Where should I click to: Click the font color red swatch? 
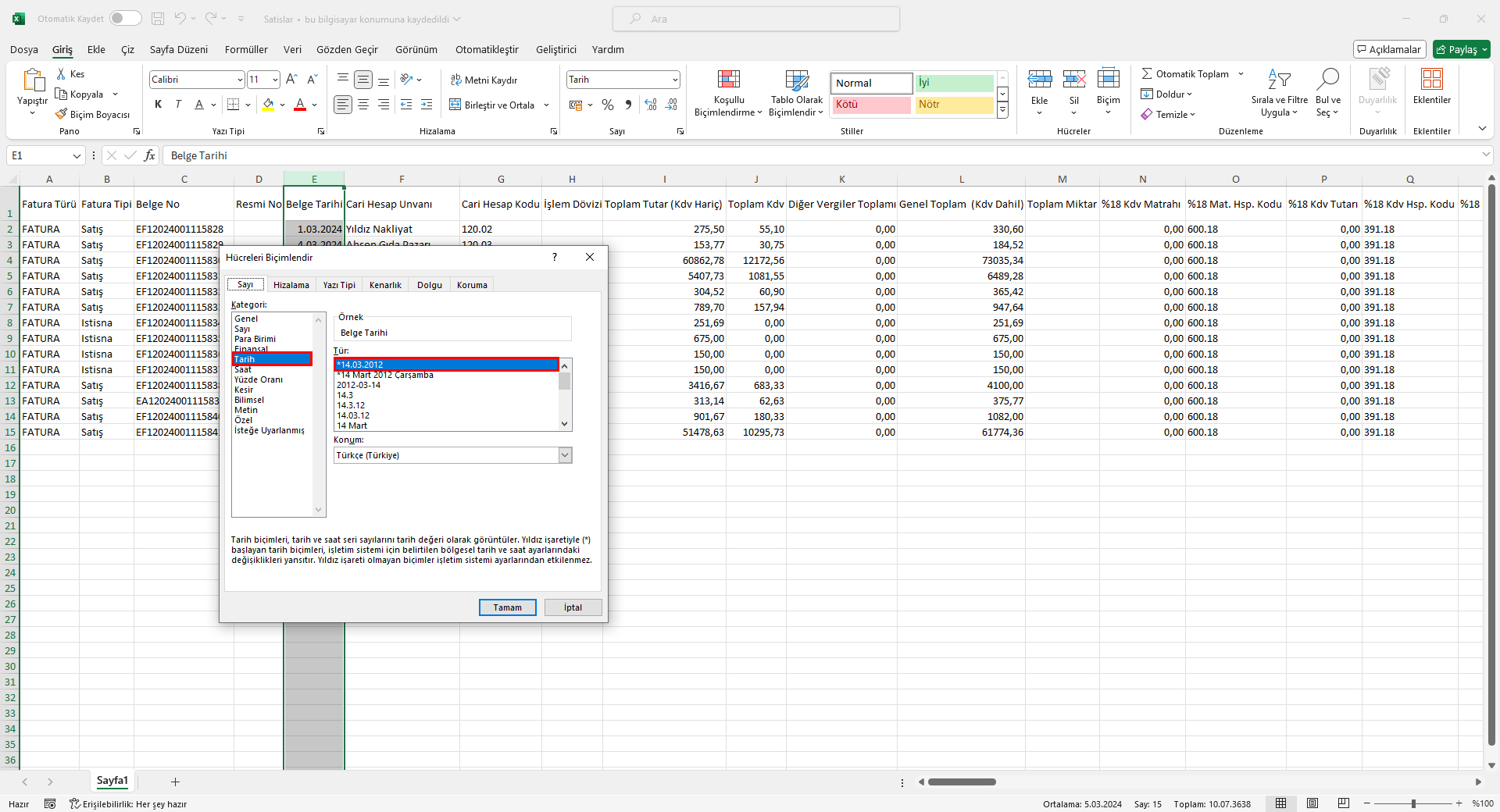coord(300,105)
